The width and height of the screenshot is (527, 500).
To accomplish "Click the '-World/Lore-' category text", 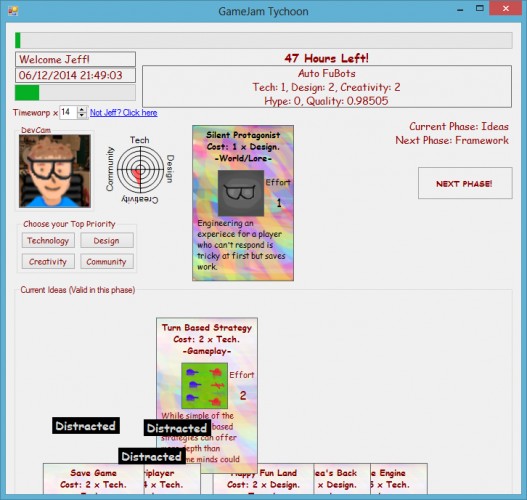I will [x=243, y=158].
